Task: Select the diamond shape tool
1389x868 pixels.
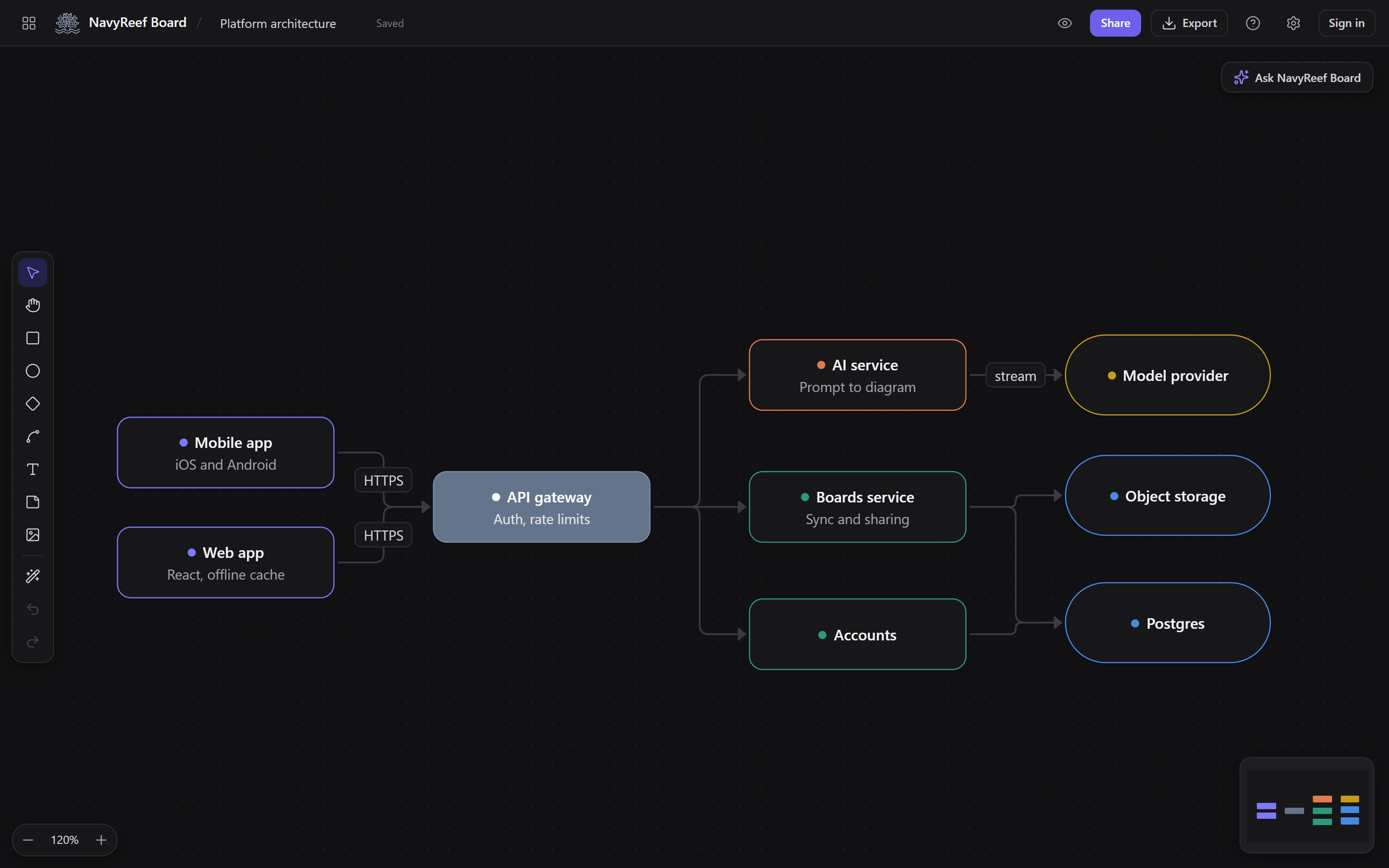Action: pyautogui.click(x=33, y=404)
